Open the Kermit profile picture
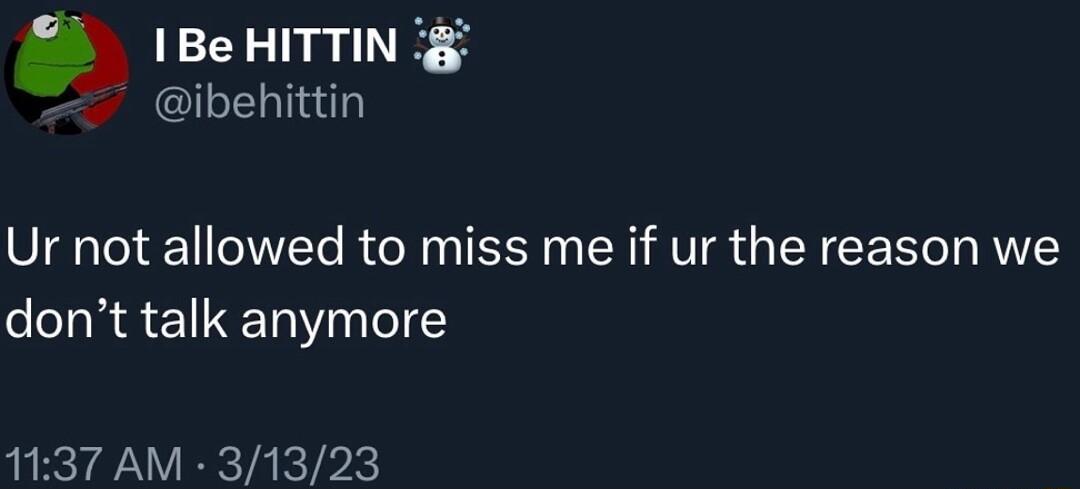 67,70
